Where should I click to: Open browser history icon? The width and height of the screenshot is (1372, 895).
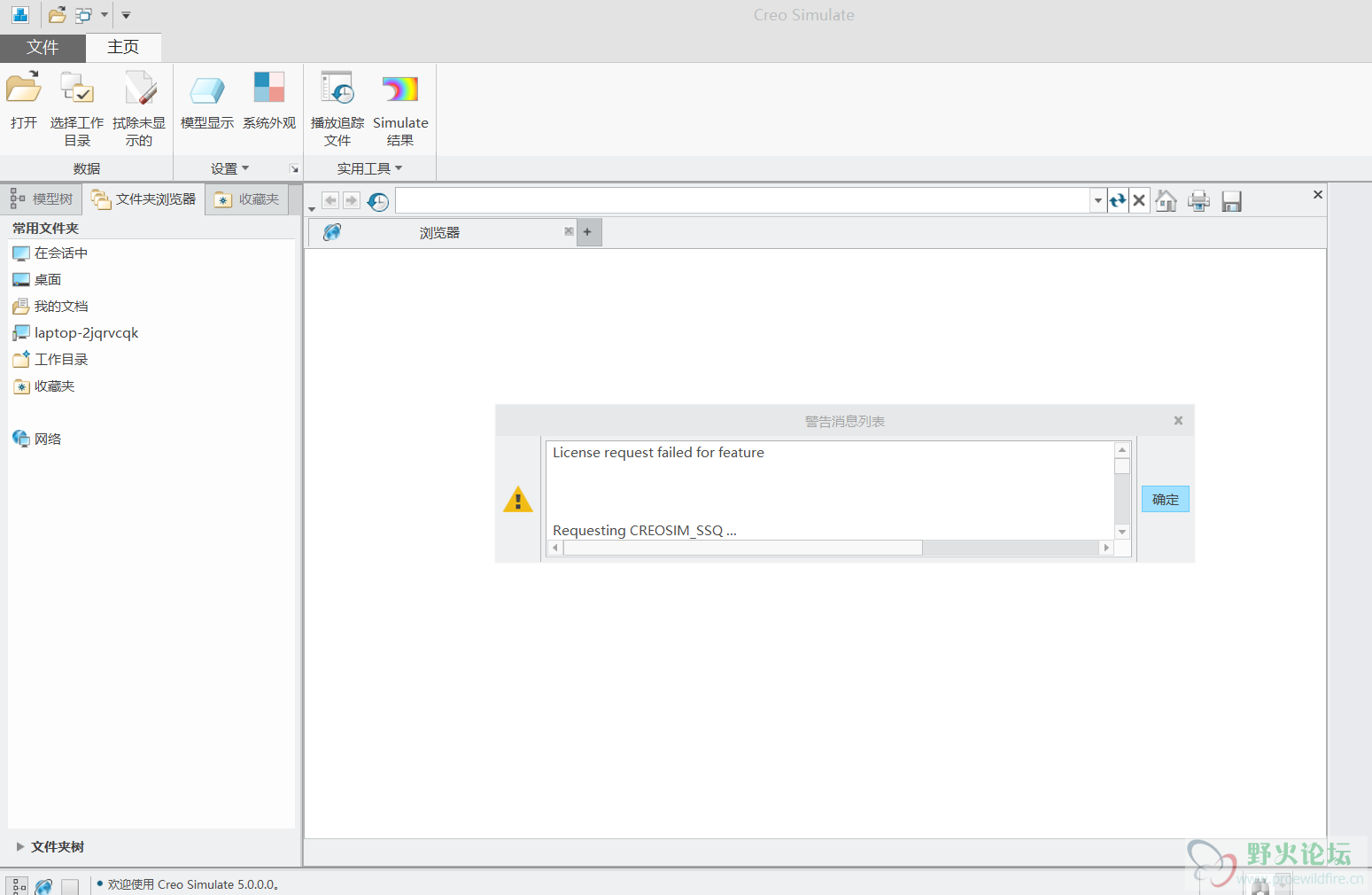click(378, 201)
